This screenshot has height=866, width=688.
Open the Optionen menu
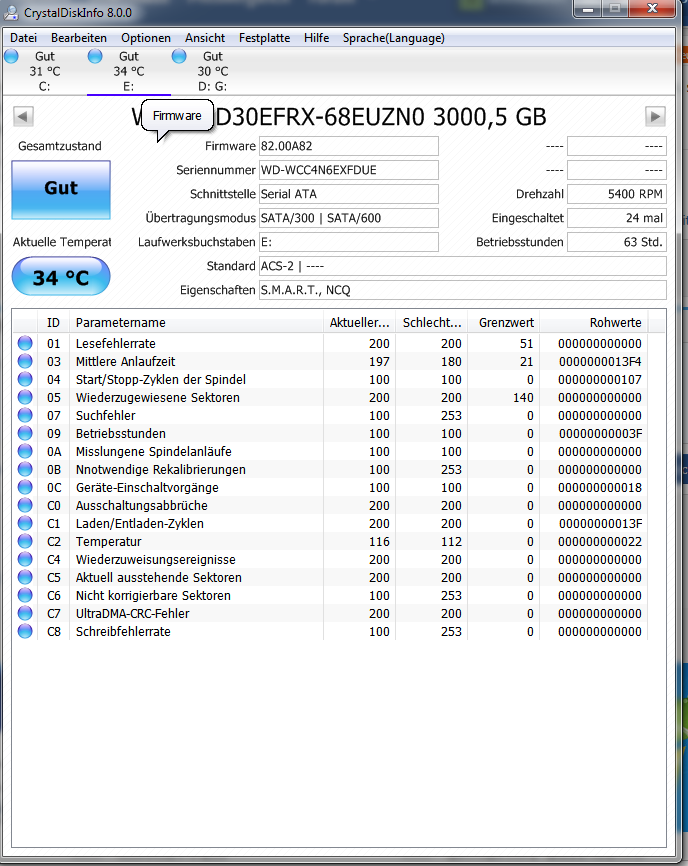146,38
